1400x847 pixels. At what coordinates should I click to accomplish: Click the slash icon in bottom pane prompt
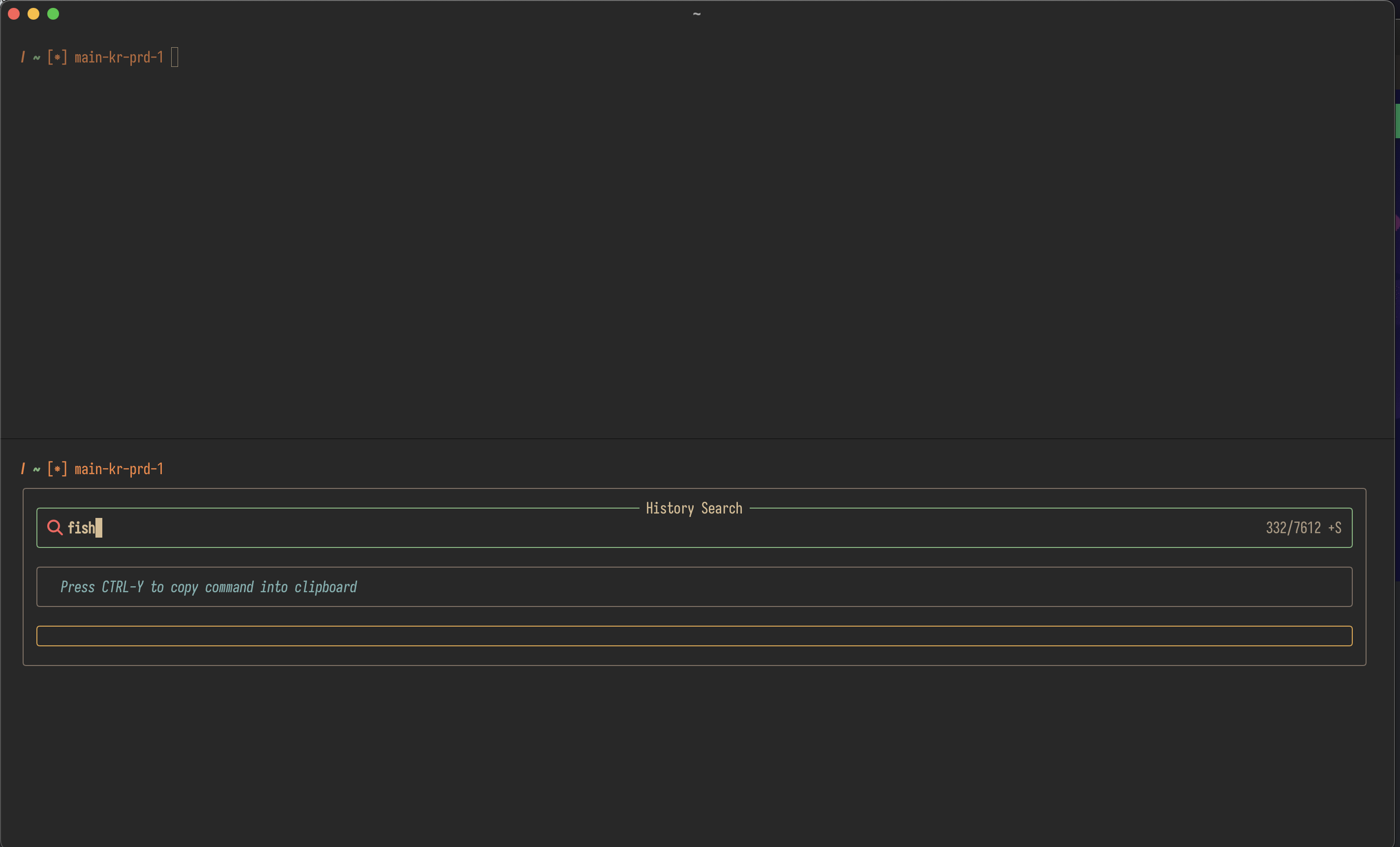coord(23,469)
